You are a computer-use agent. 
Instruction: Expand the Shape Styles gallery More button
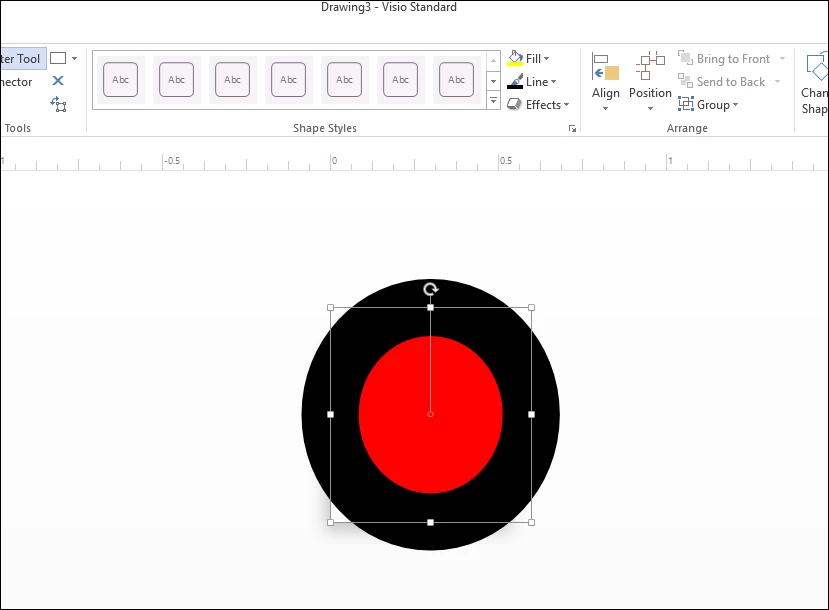tap(493, 100)
